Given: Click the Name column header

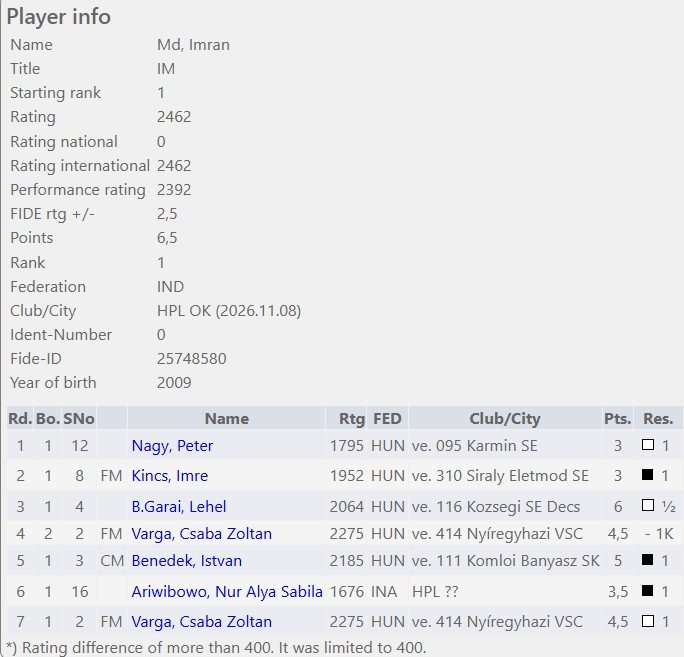Looking at the screenshot, I should pyautogui.click(x=227, y=418).
